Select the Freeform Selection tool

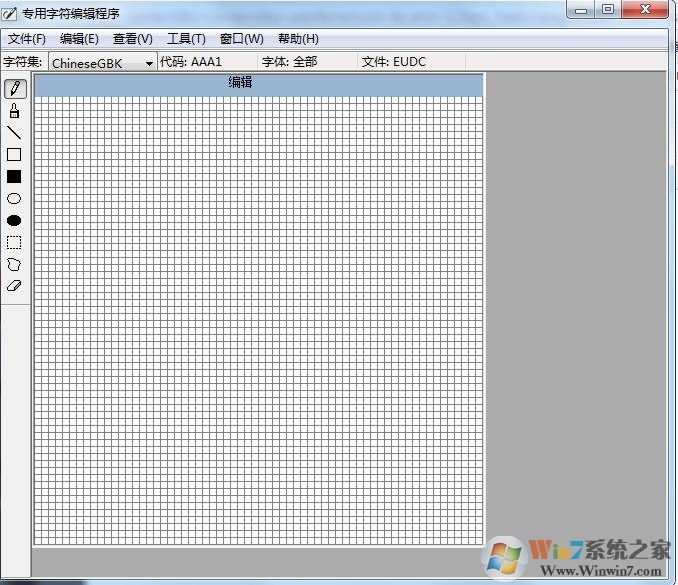[14, 265]
